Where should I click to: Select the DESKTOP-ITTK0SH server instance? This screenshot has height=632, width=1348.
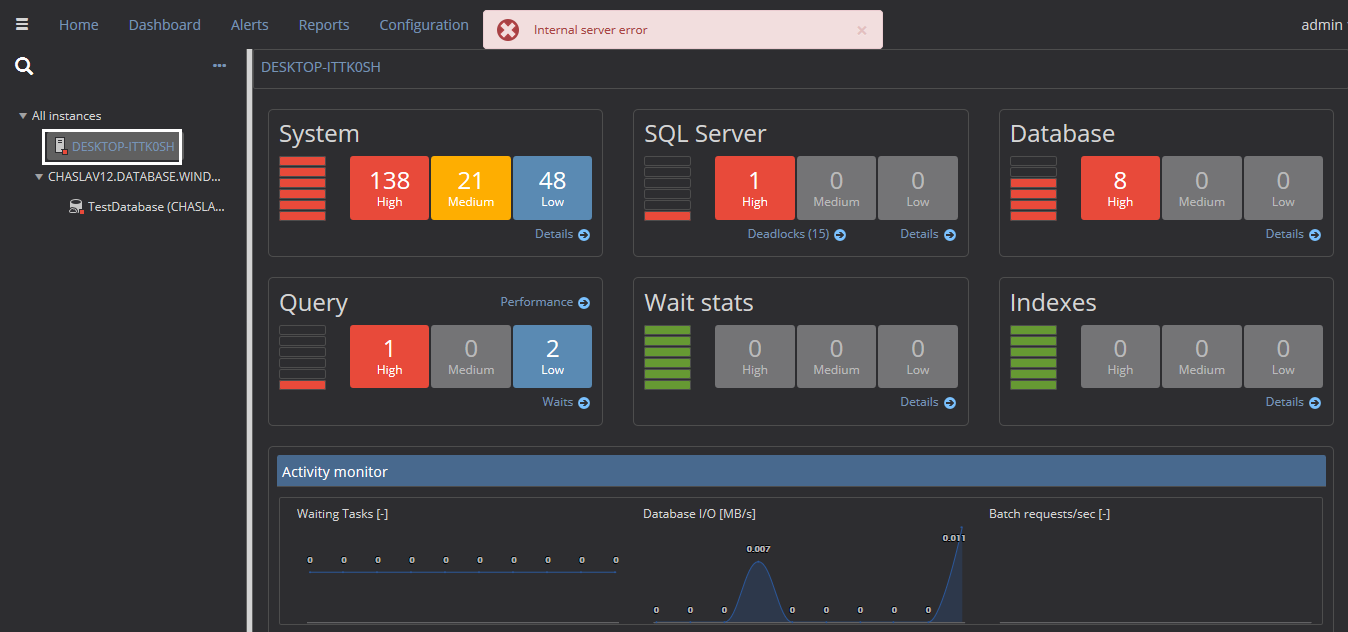(122, 147)
